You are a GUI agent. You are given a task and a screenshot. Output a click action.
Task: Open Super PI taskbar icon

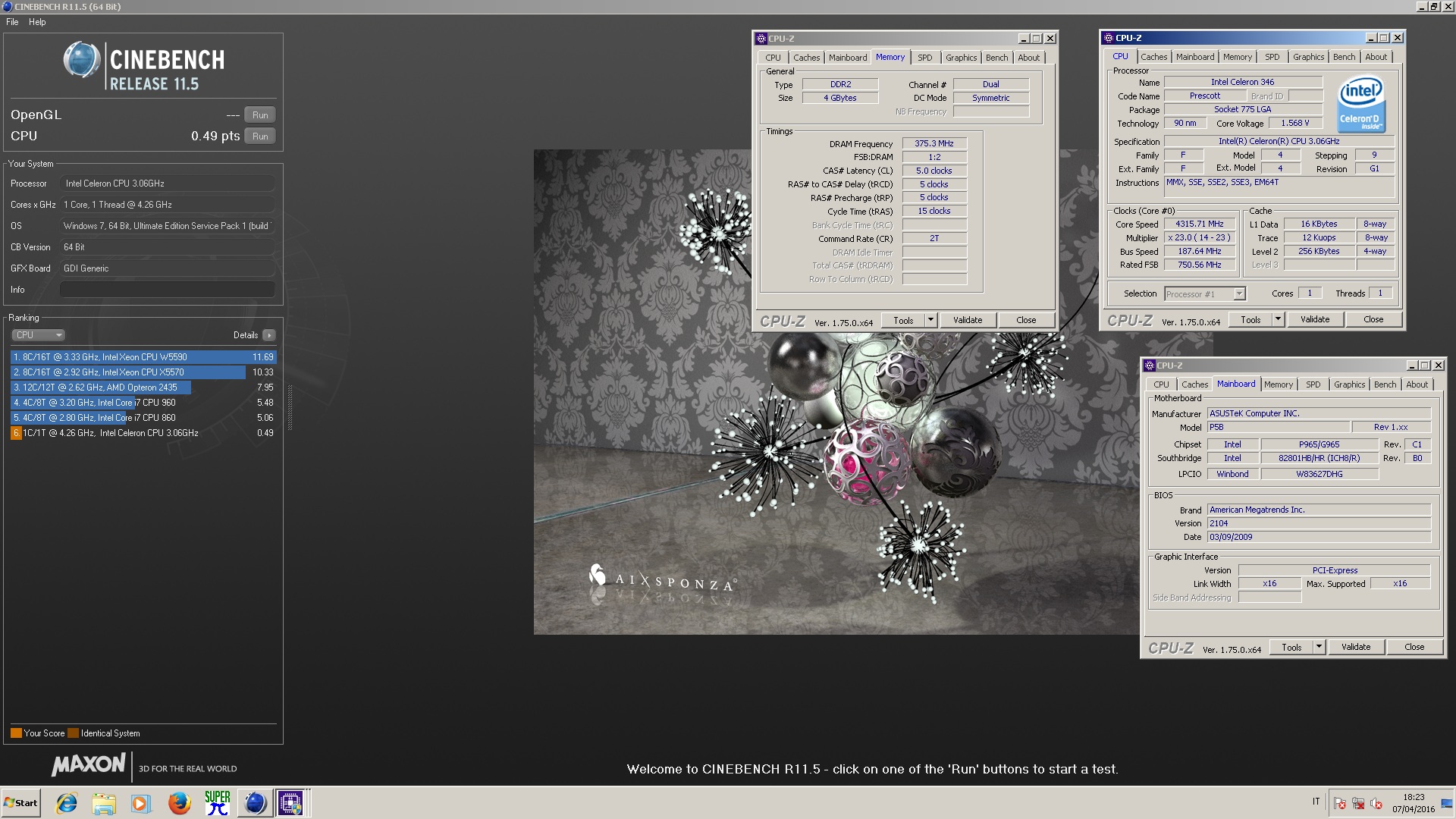(x=217, y=803)
